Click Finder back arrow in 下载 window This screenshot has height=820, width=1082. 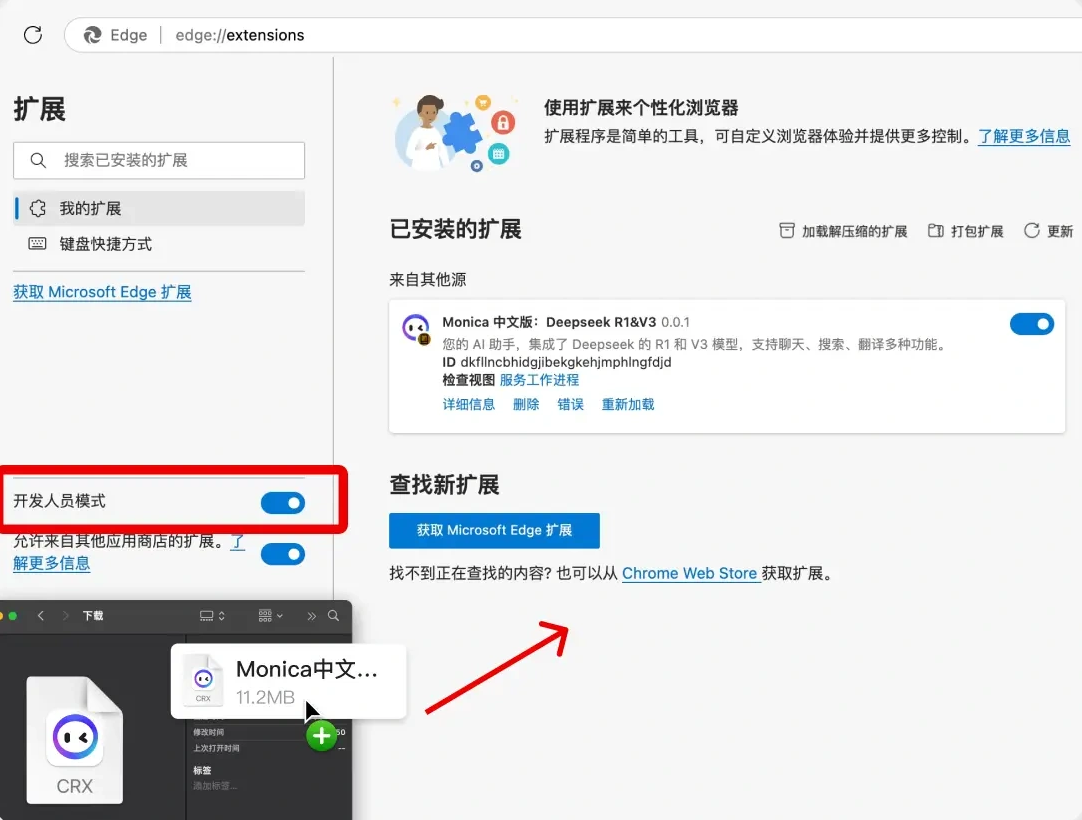click(41, 616)
